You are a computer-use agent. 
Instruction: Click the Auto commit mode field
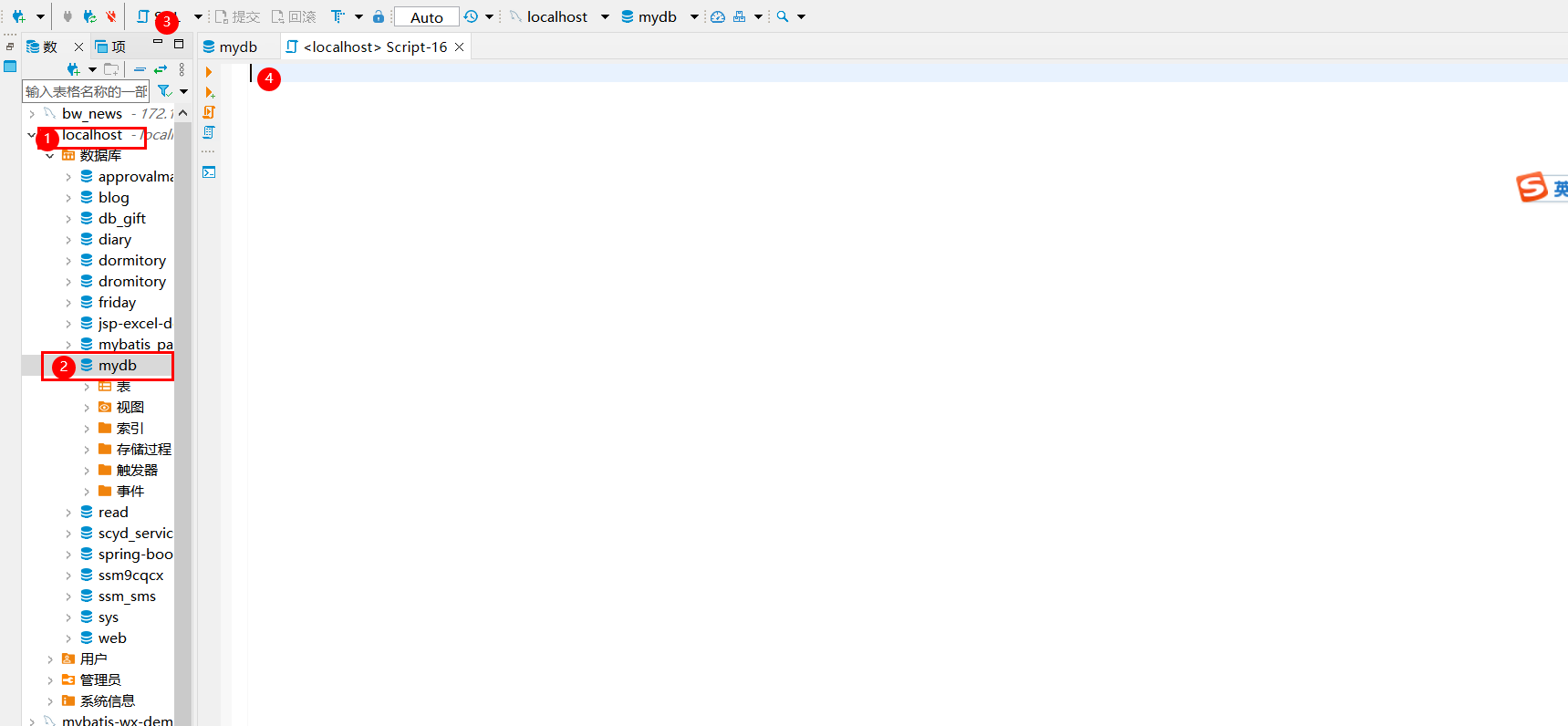point(426,17)
